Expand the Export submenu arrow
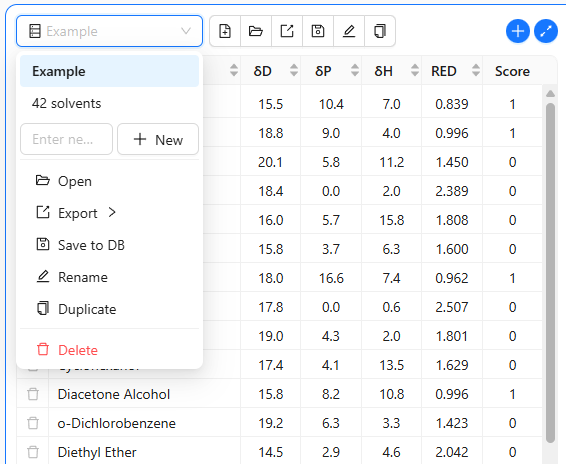 pyautogui.click(x=112, y=212)
